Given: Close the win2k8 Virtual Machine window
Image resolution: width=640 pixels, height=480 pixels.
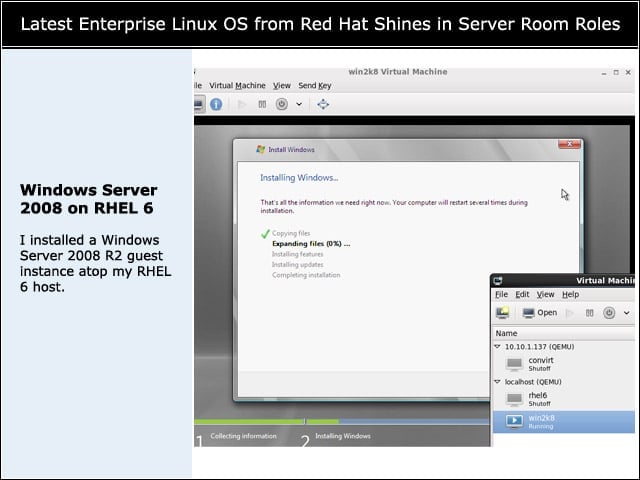Looking at the screenshot, I should click(x=628, y=72).
